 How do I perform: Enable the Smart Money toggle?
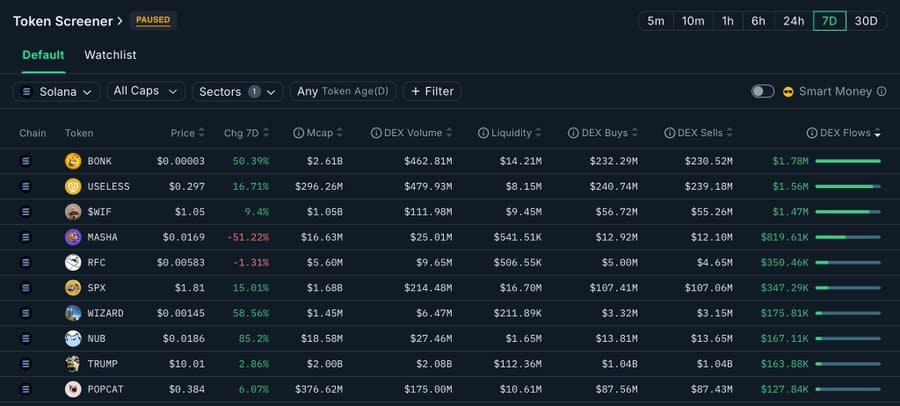tap(763, 91)
